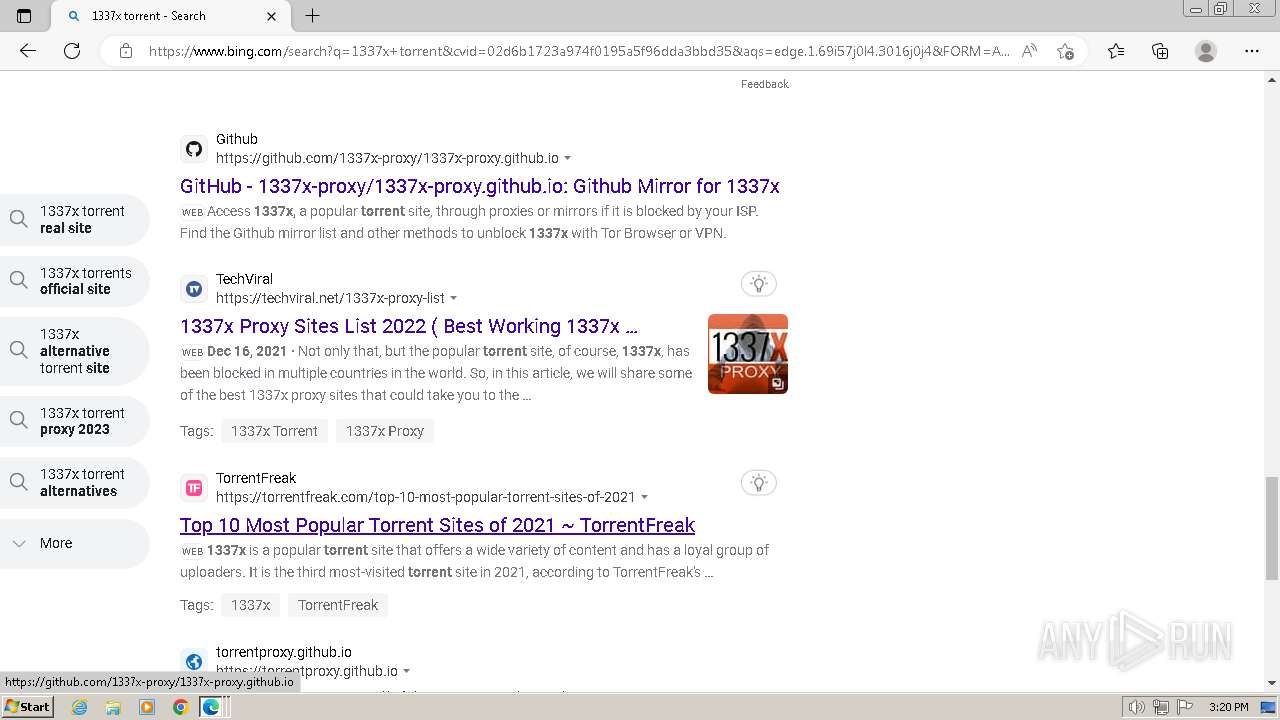Screen dimensions: 1280x720
Task: Open File Explorer from the taskbar
Action: pos(113,707)
